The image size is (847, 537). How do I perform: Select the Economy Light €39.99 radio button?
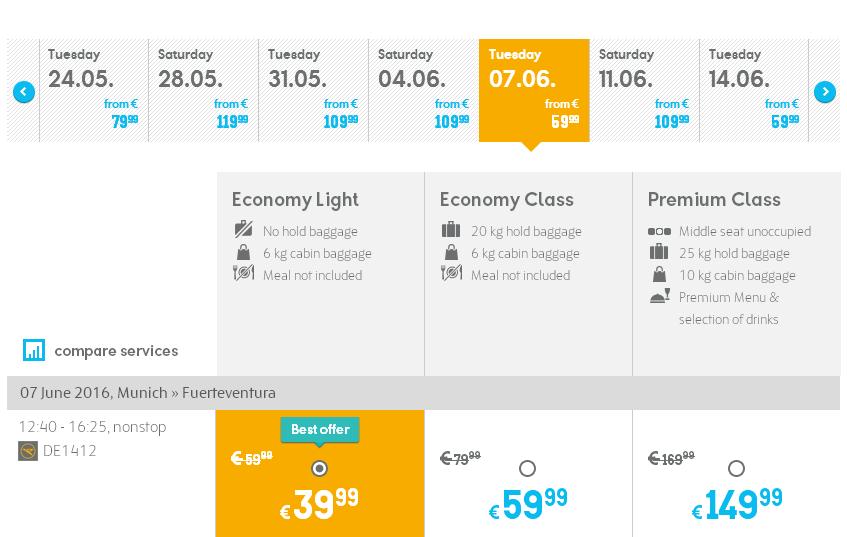[x=319, y=468]
